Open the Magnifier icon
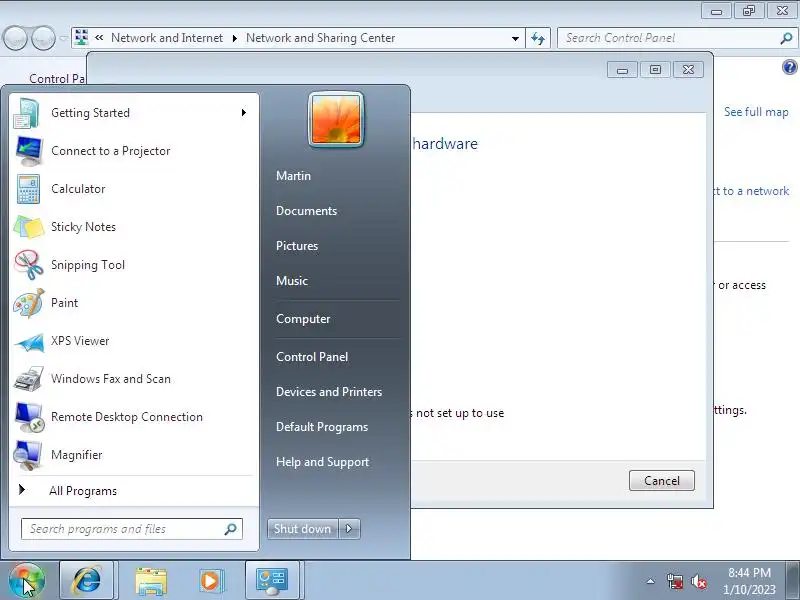 (x=28, y=455)
